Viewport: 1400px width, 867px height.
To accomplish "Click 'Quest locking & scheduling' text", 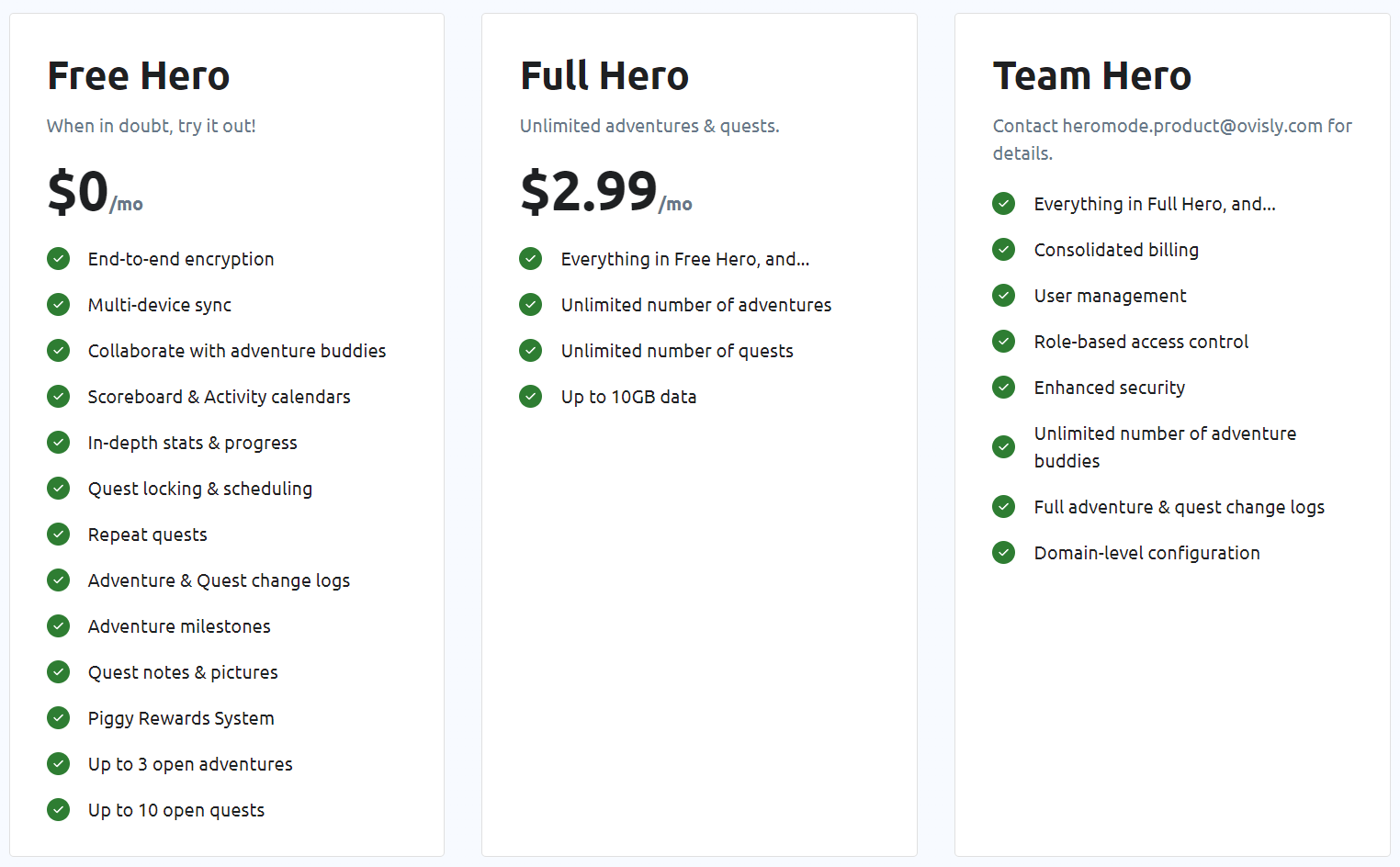I will coord(200,489).
